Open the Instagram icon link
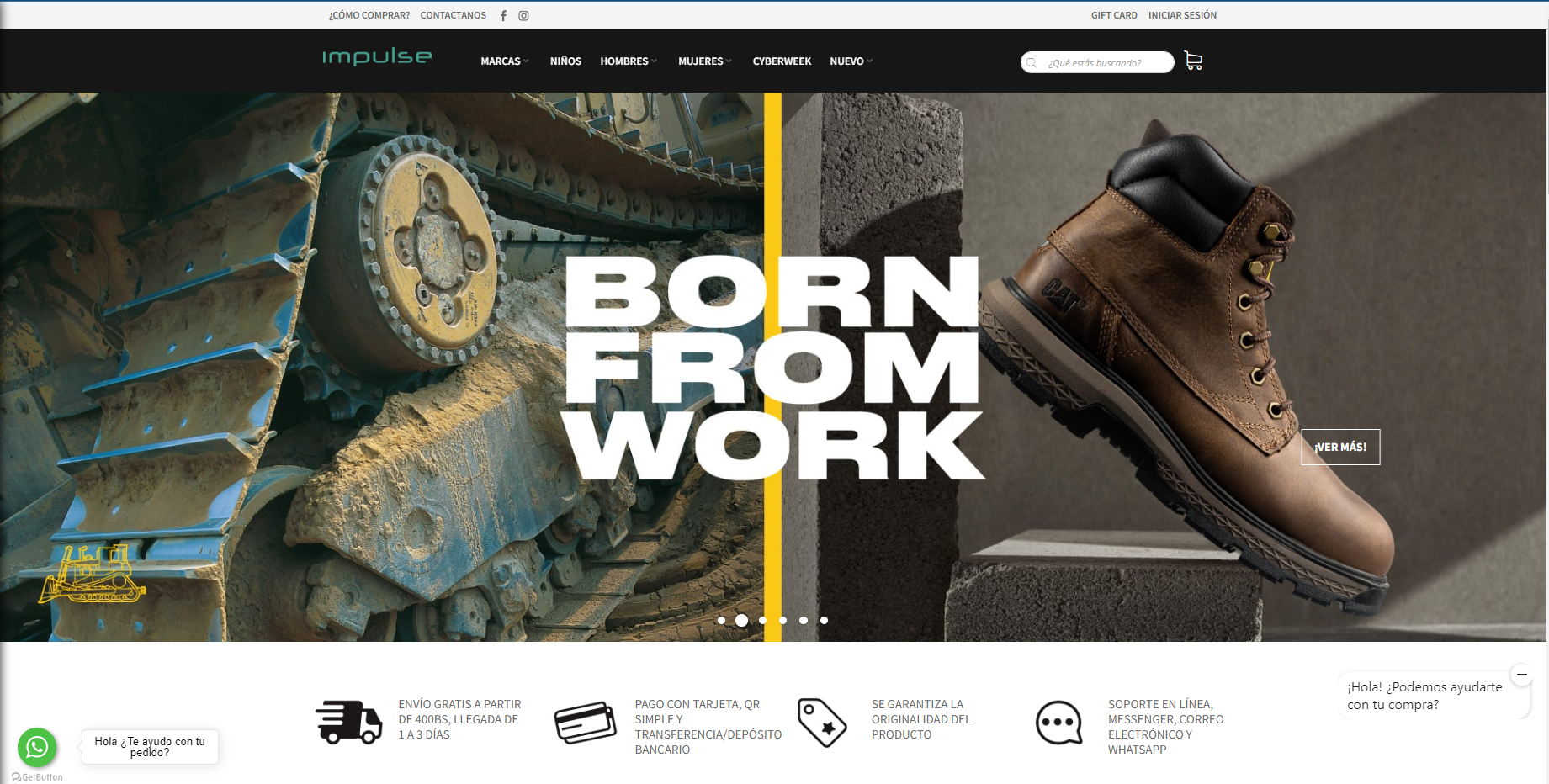 tap(523, 15)
